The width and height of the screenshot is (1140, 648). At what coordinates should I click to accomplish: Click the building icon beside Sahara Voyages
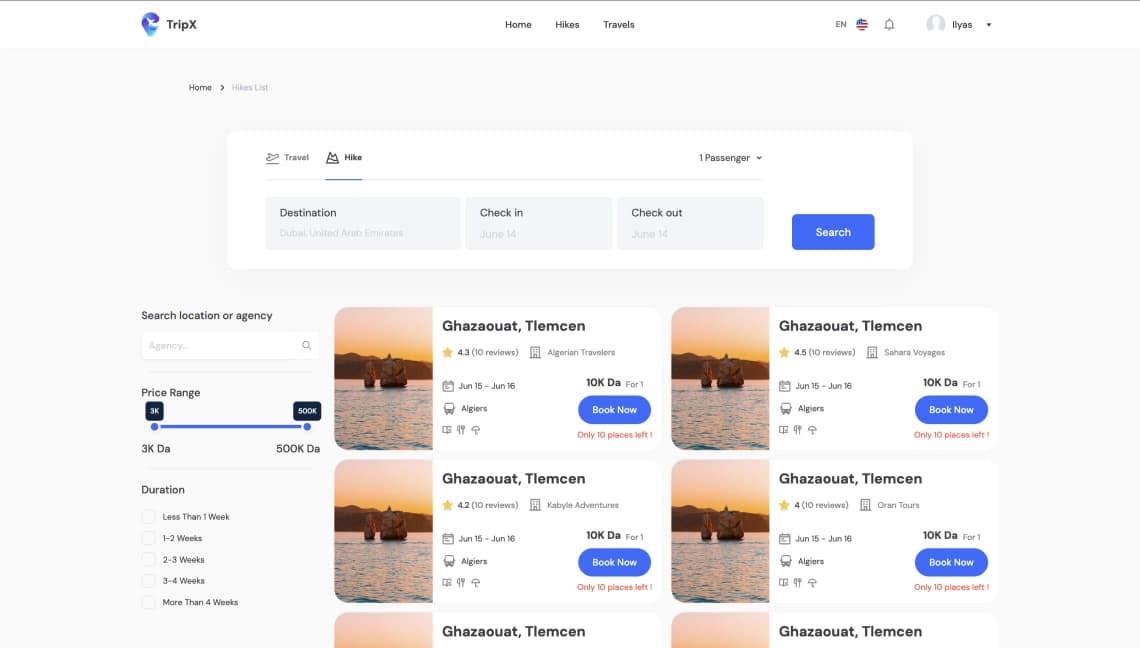872,353
